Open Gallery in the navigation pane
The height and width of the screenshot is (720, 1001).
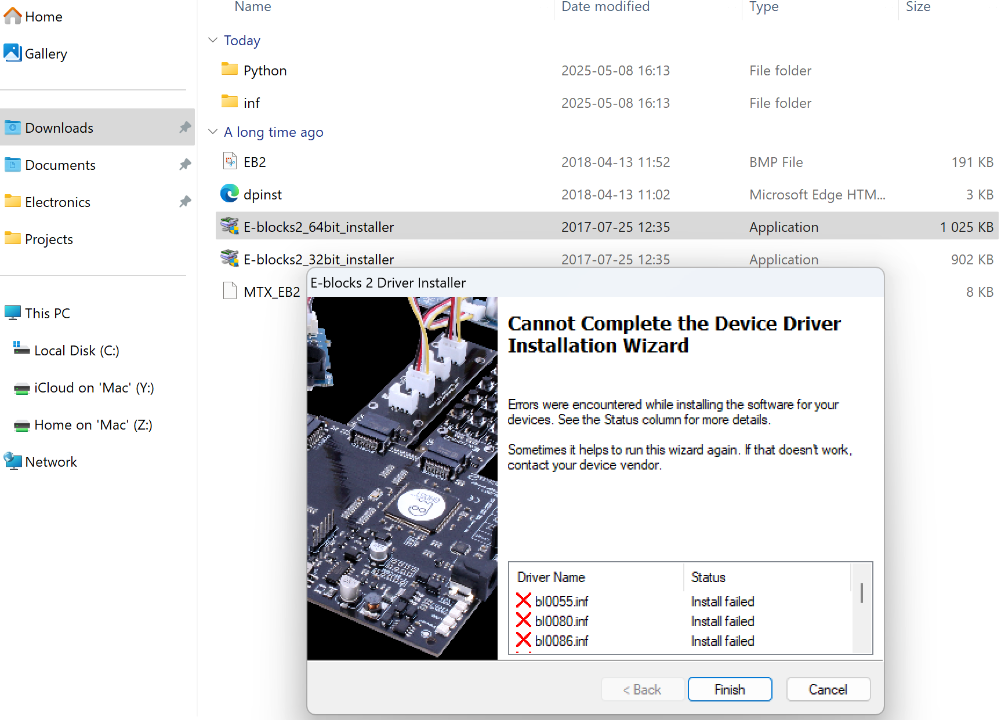pos(46,54)
